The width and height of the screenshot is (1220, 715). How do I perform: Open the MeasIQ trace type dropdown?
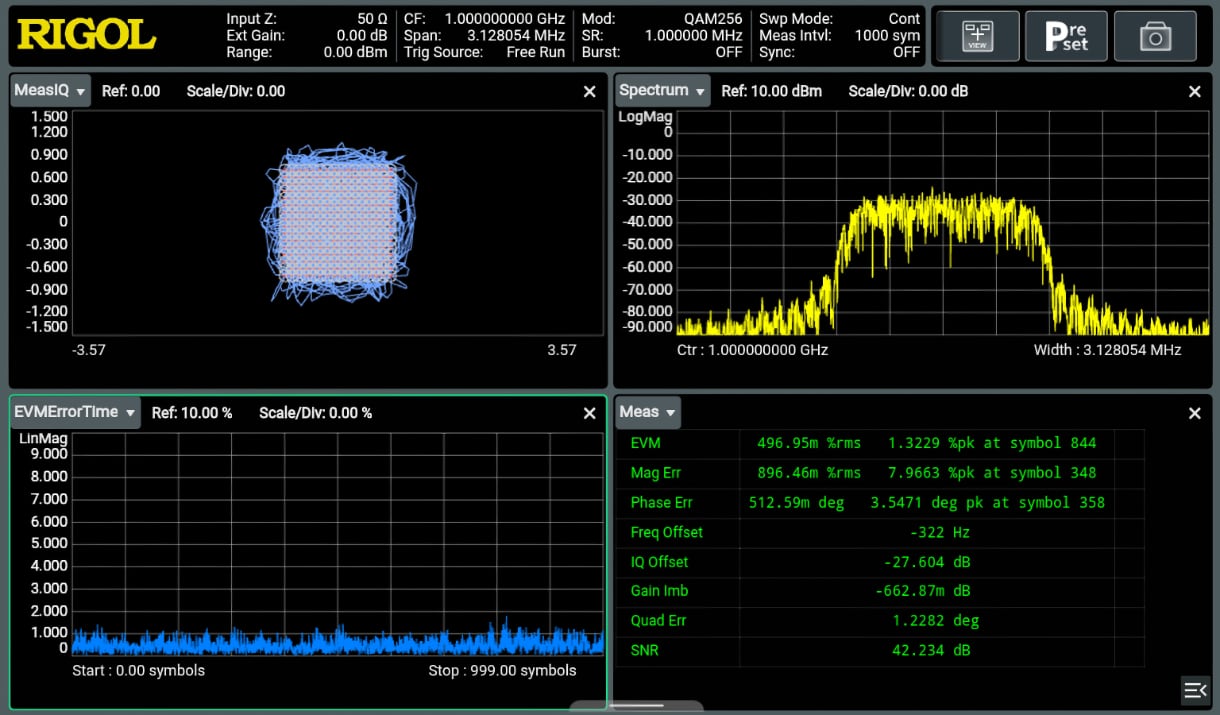click(x=51, y=91)
